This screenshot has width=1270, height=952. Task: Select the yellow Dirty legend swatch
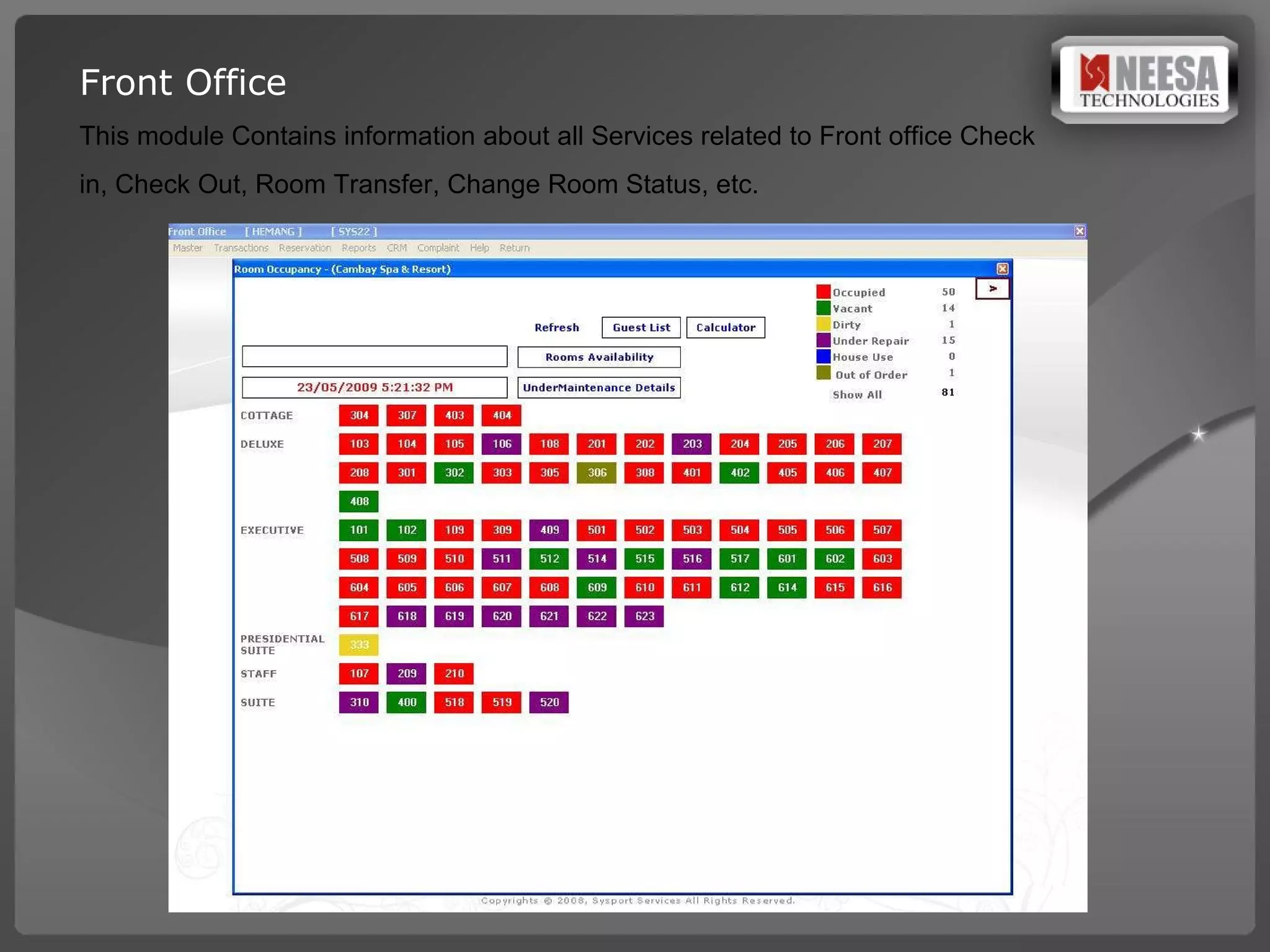(824, 324)
